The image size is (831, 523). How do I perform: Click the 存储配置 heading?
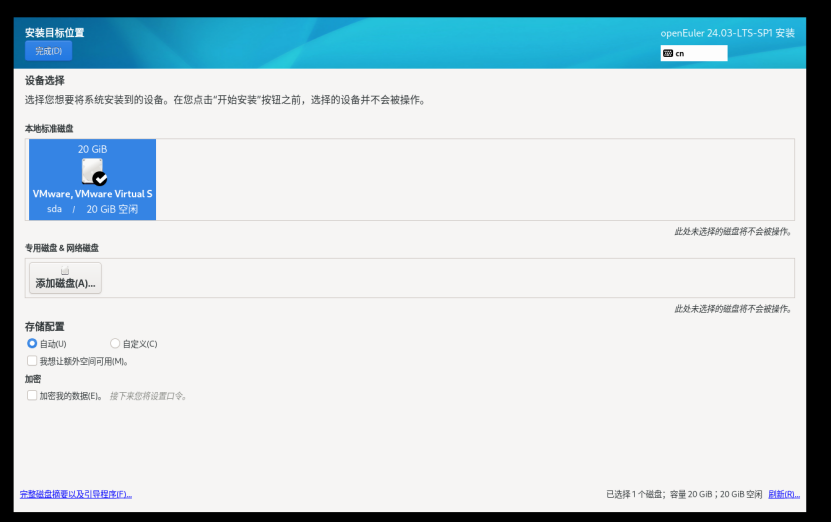[x=45, y=326]
